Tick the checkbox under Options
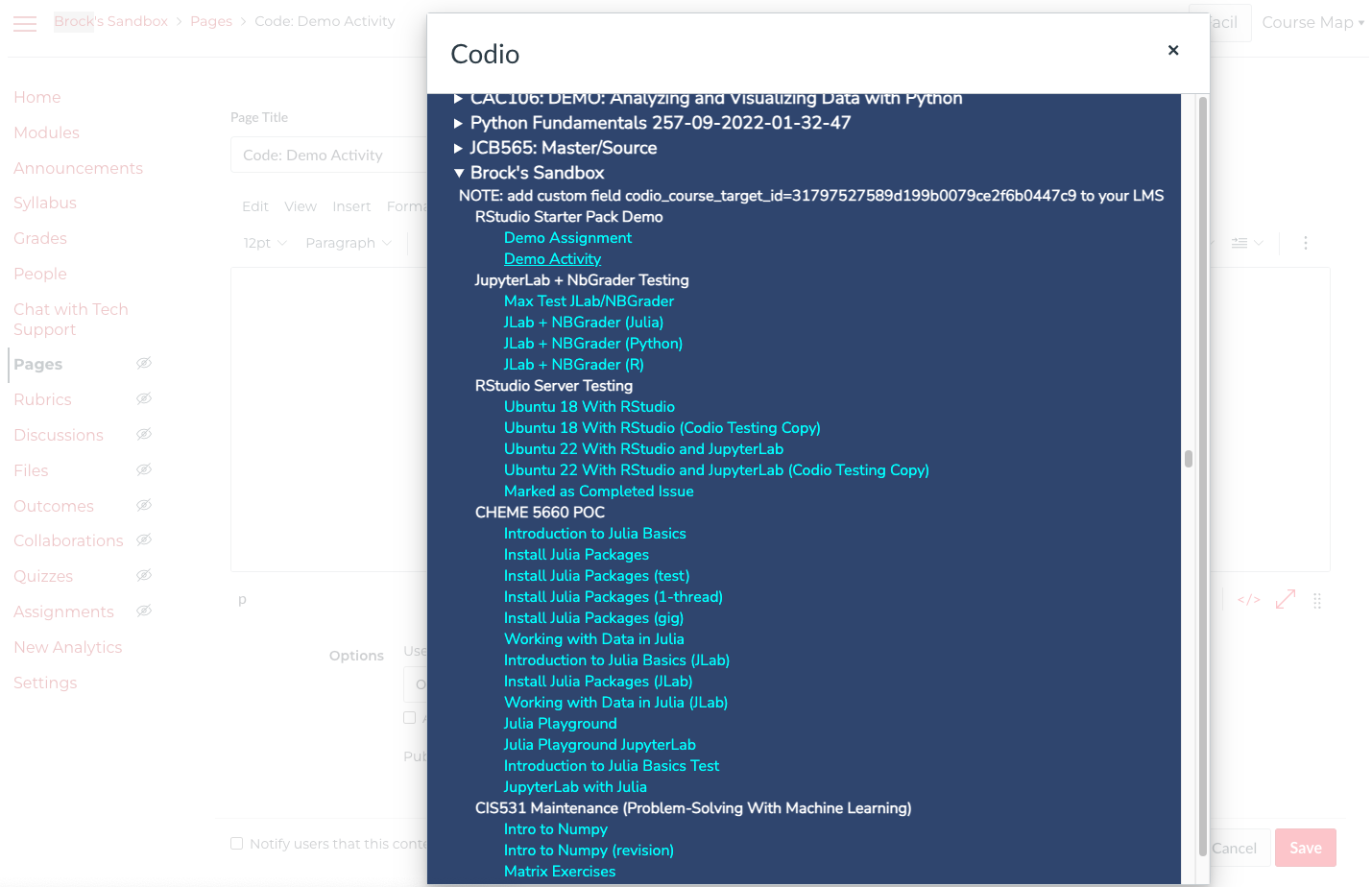The image size is (1372, 887). [410, 717]
